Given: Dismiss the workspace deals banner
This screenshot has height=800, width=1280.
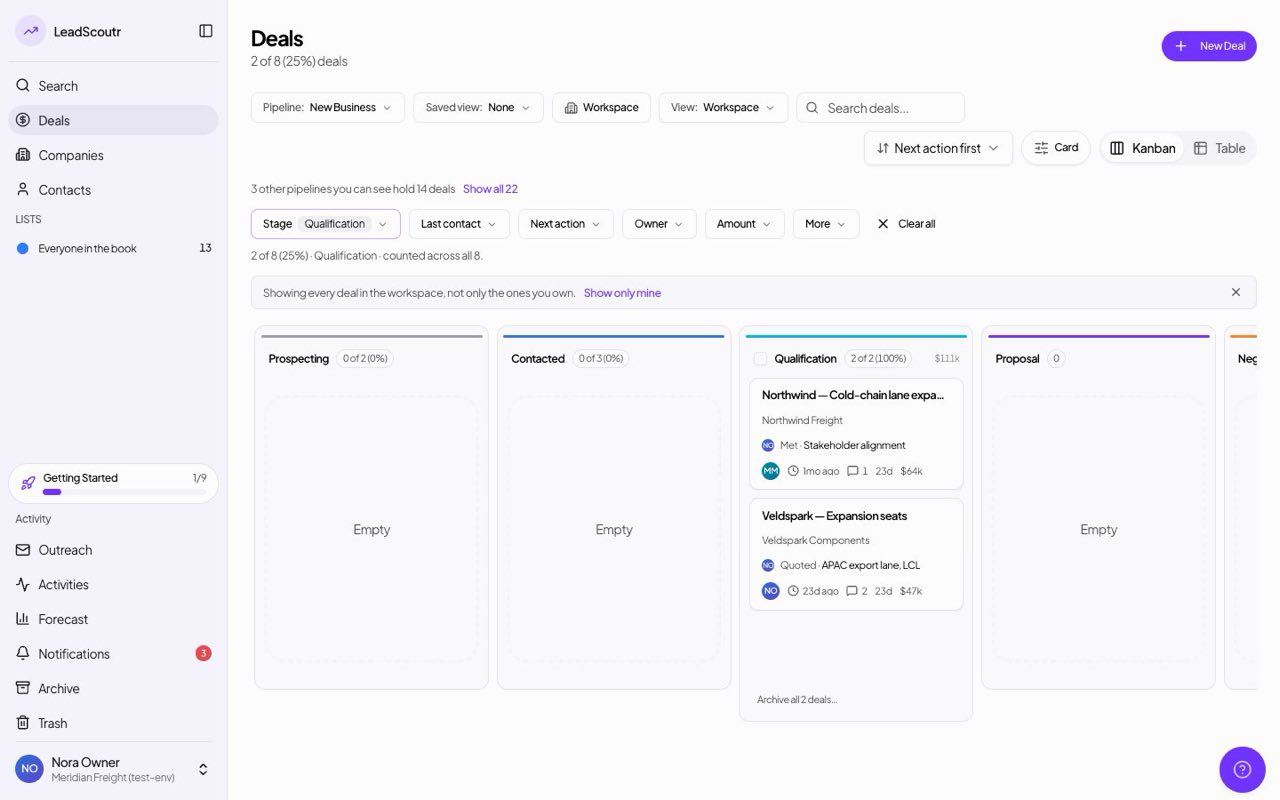Looking at the screenshot, I should [x=1236, y=292].
